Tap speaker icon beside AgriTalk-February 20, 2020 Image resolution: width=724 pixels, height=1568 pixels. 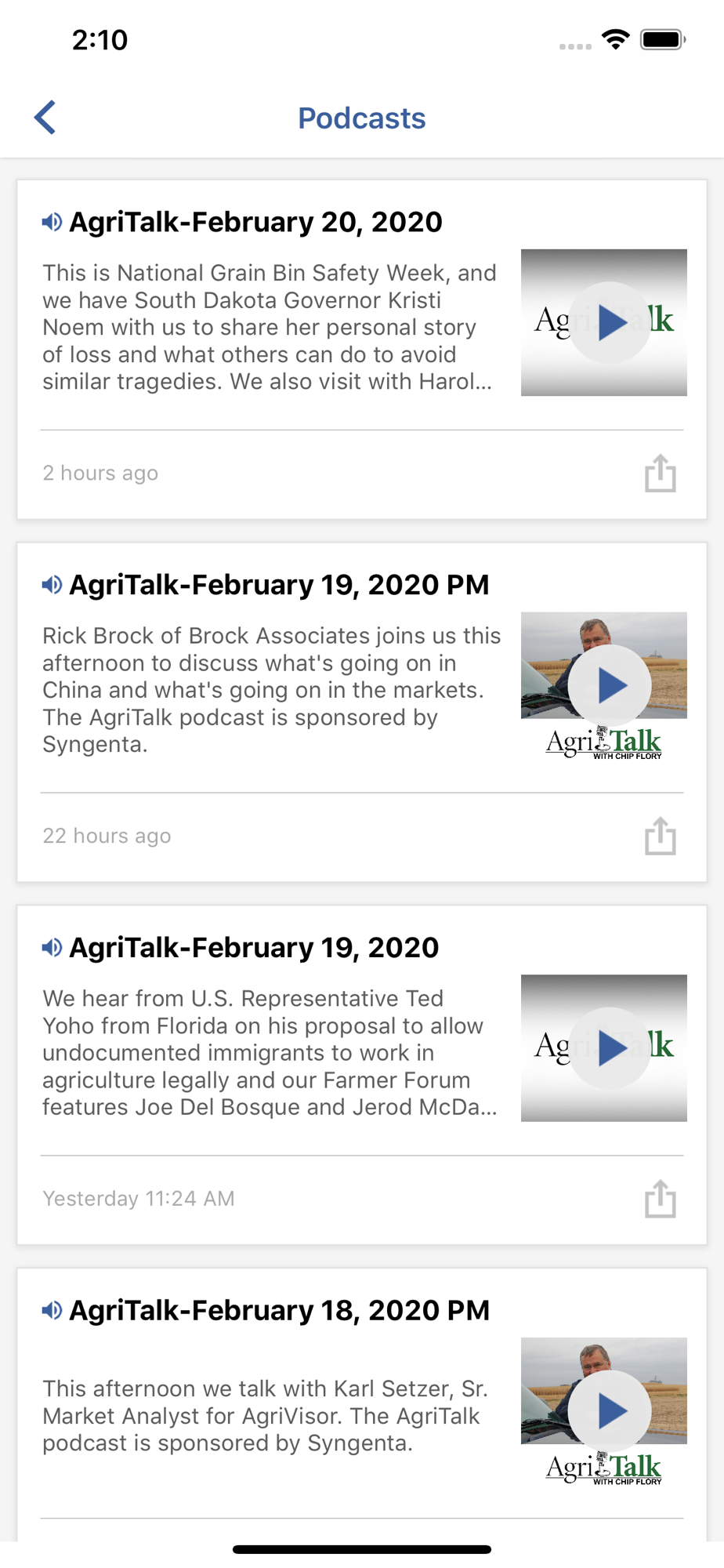pos(52,223)
